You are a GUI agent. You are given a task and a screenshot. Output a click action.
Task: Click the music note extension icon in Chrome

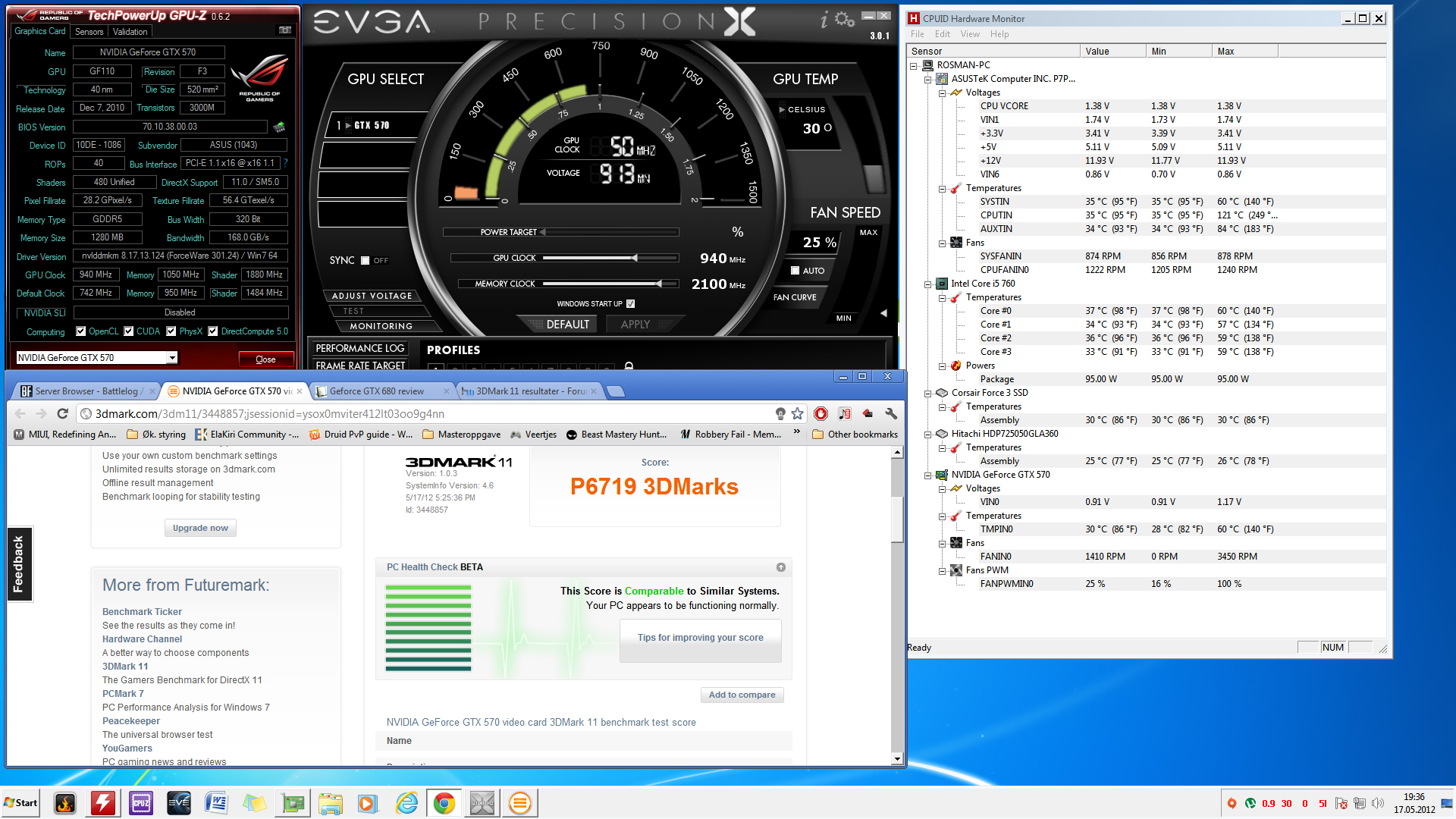(844, 413)
